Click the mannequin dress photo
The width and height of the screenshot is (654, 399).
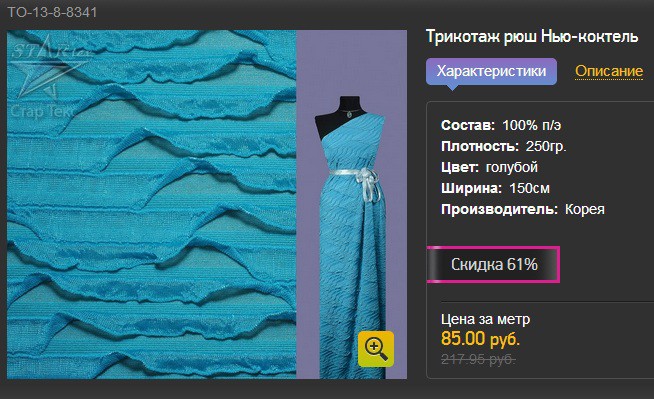tap(352, 204)
